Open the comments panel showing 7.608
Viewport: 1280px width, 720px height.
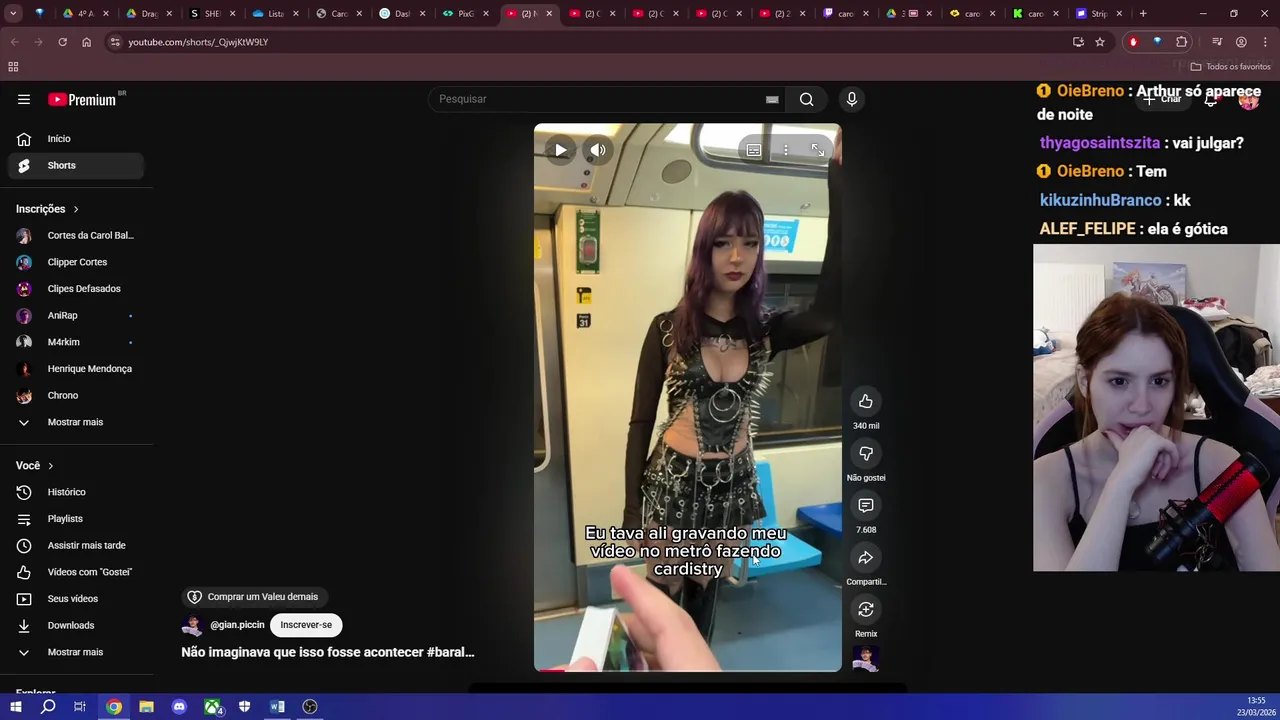coord(866,505)
